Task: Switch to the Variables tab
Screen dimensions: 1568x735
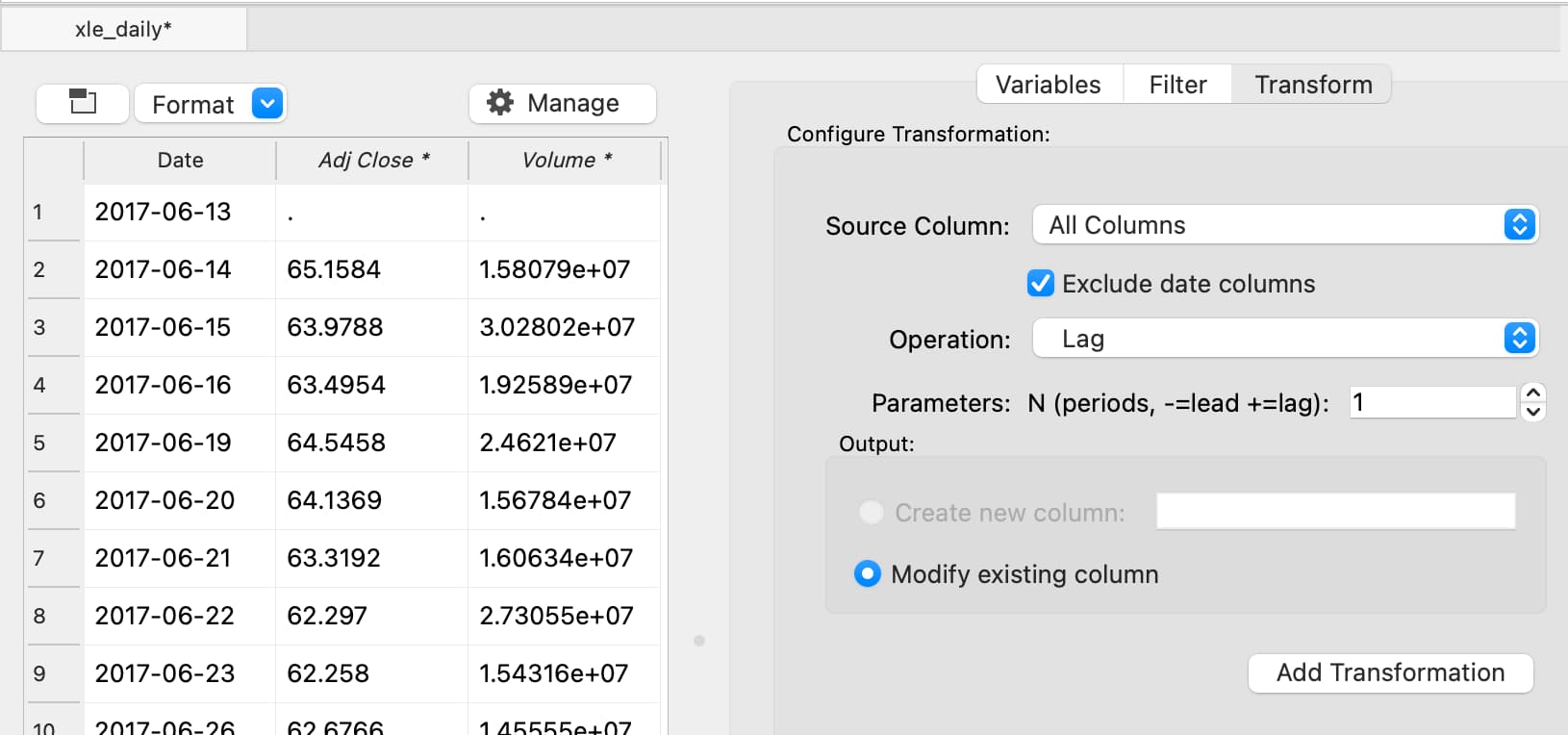Action: [1048, 85]
